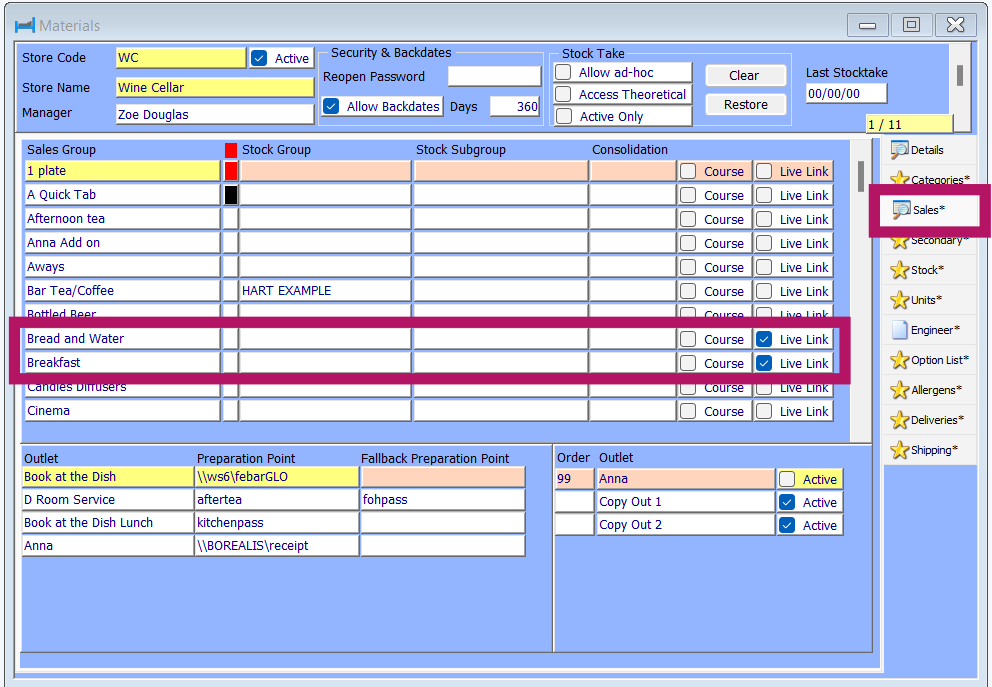This screenshot has height=687, width=992.
Task: Open the Option List tab label
Action: 939,360
